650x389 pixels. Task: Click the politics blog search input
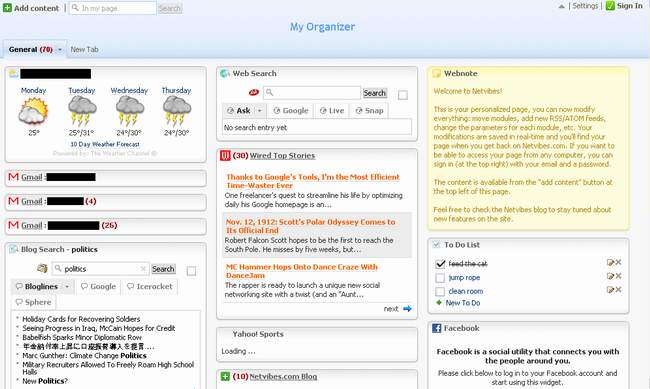pyautogui.click(x=100, y=269)
